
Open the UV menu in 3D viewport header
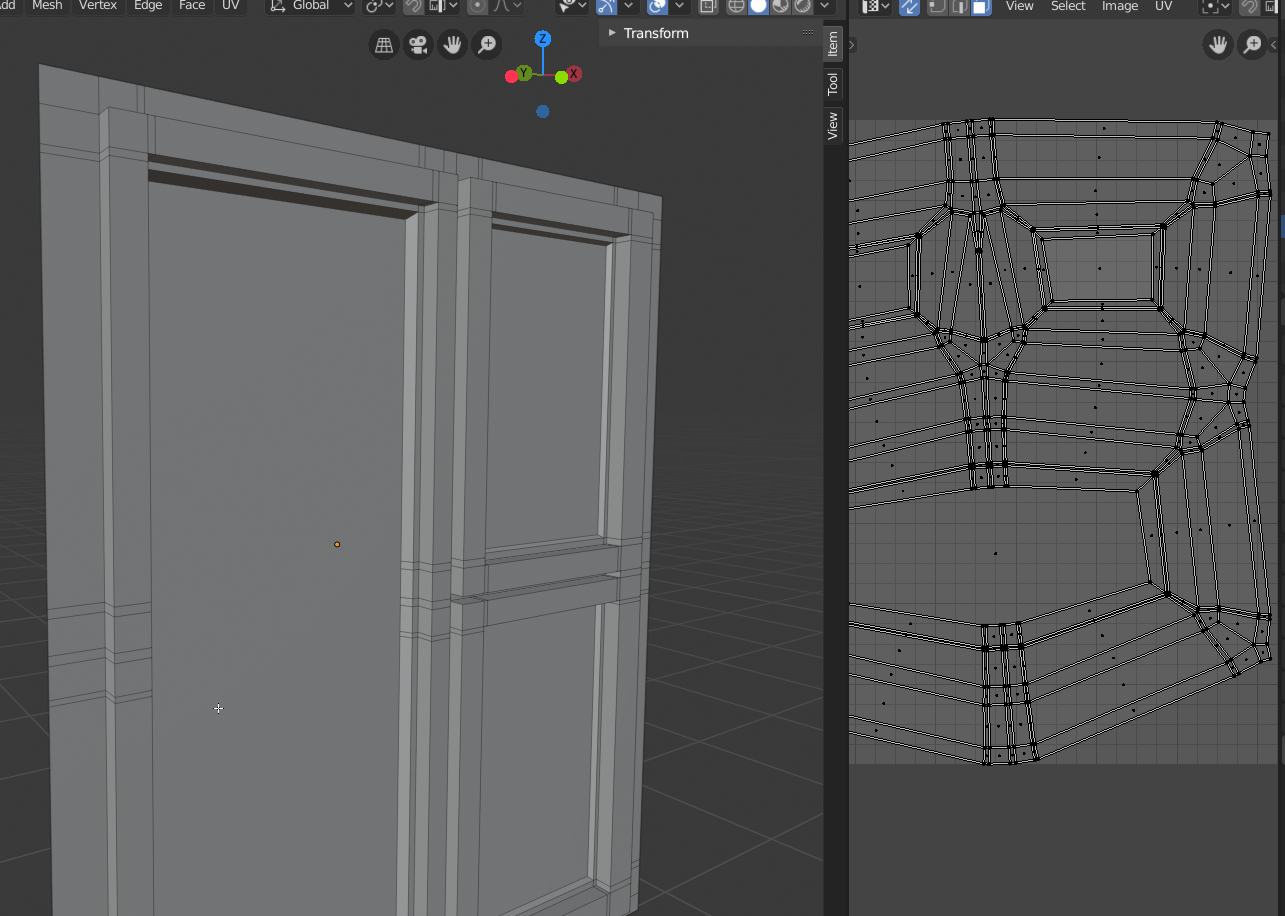point(231,6)
